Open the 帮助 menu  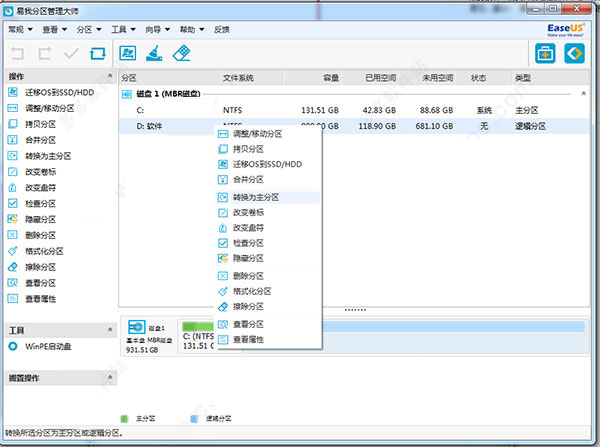[x=192, y=29]
